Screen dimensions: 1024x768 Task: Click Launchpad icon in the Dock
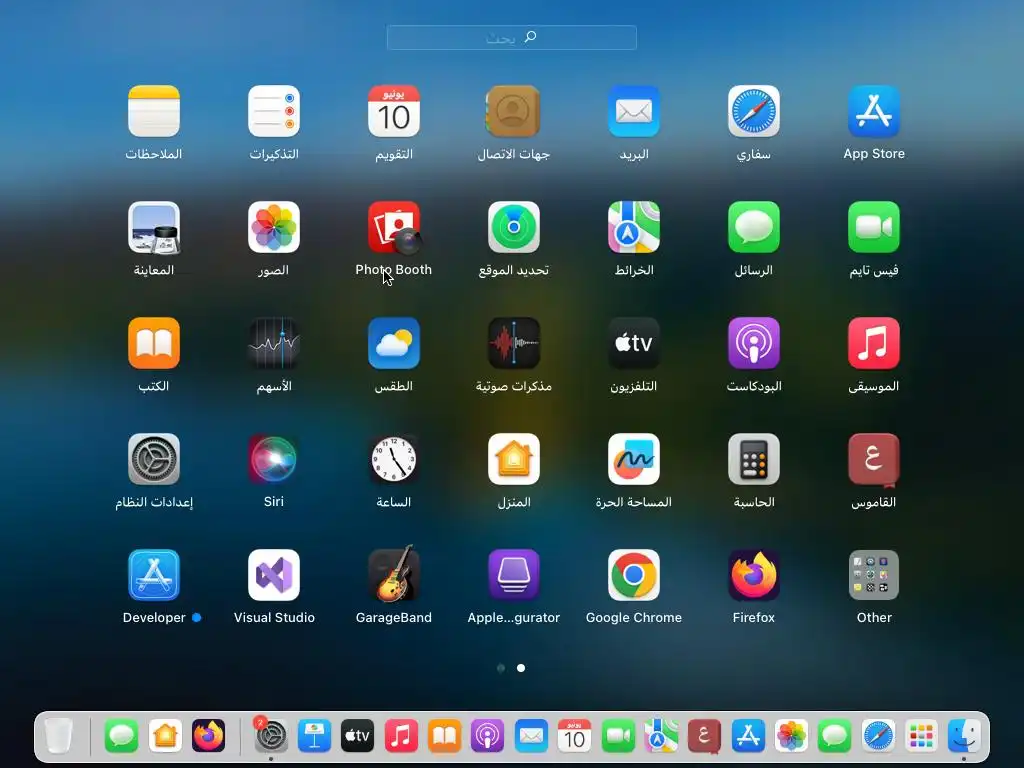coord(921,736)
